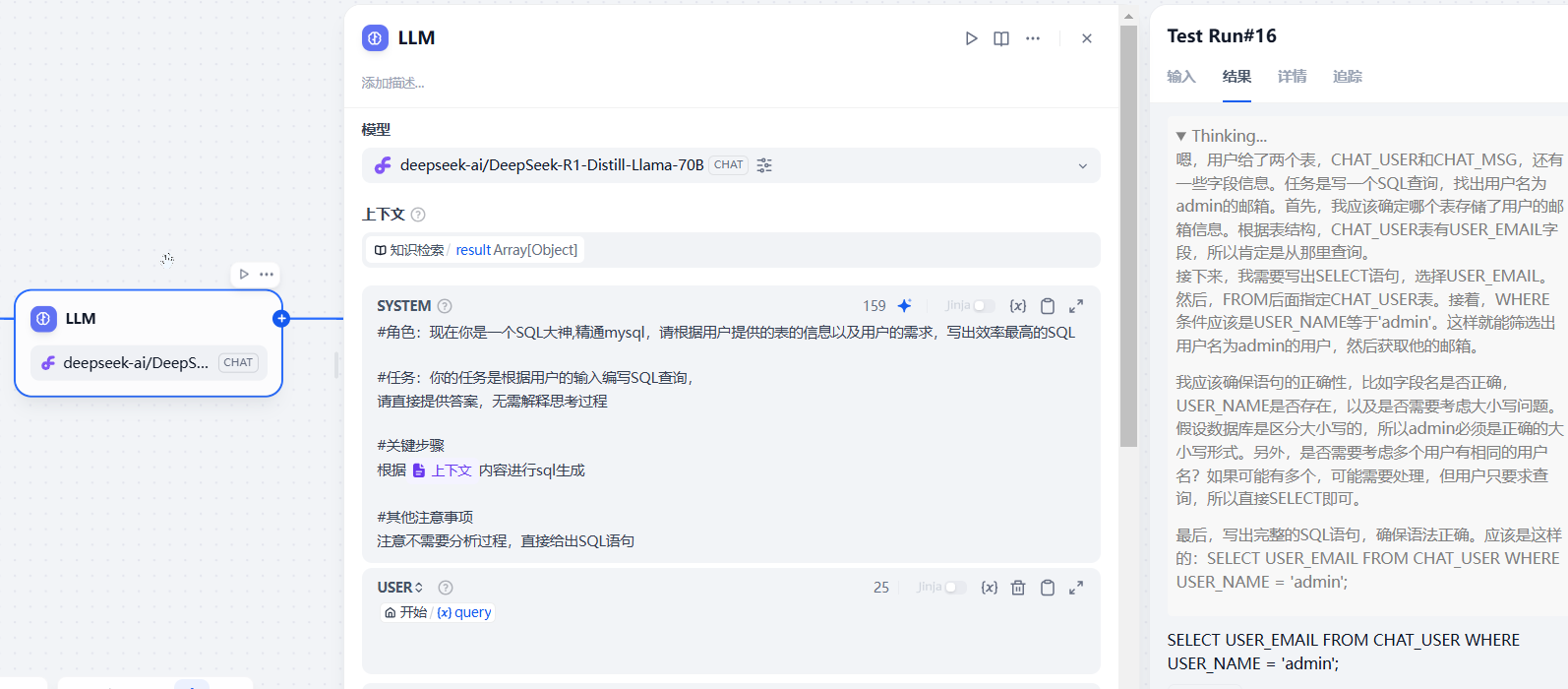Switch to the 结果 tab in Test Run
This screenshot has height=689, width=1568.
[x=1236, y=77]
